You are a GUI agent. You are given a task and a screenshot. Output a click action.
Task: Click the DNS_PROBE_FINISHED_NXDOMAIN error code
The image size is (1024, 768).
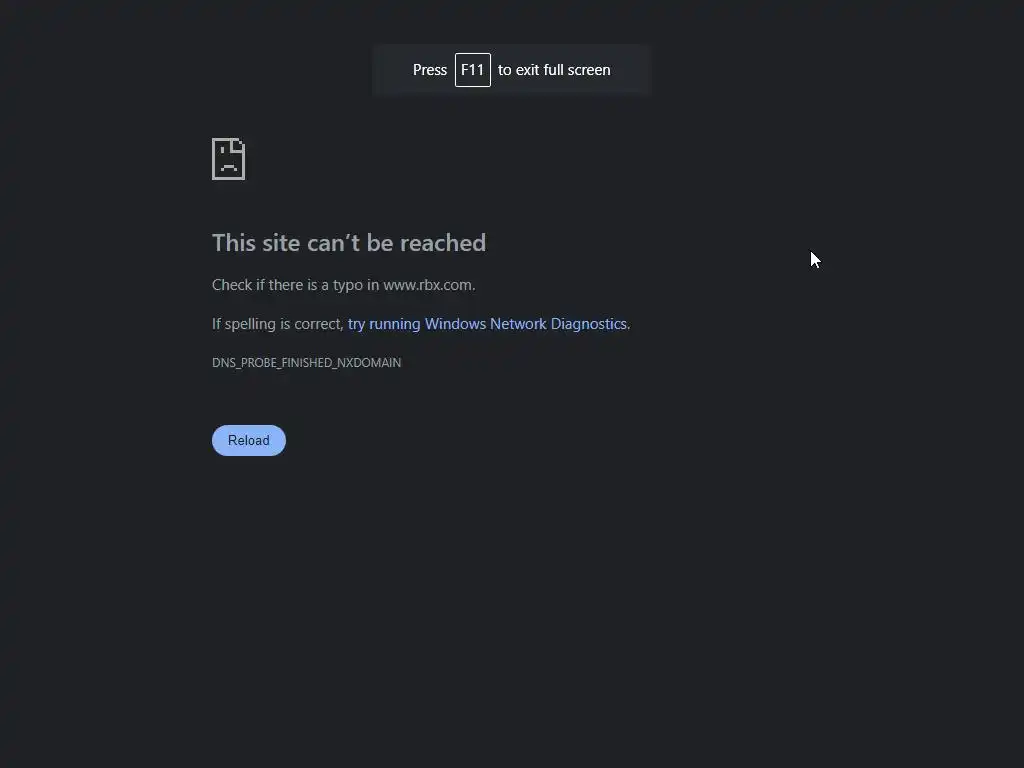click(x=306, y=362)
